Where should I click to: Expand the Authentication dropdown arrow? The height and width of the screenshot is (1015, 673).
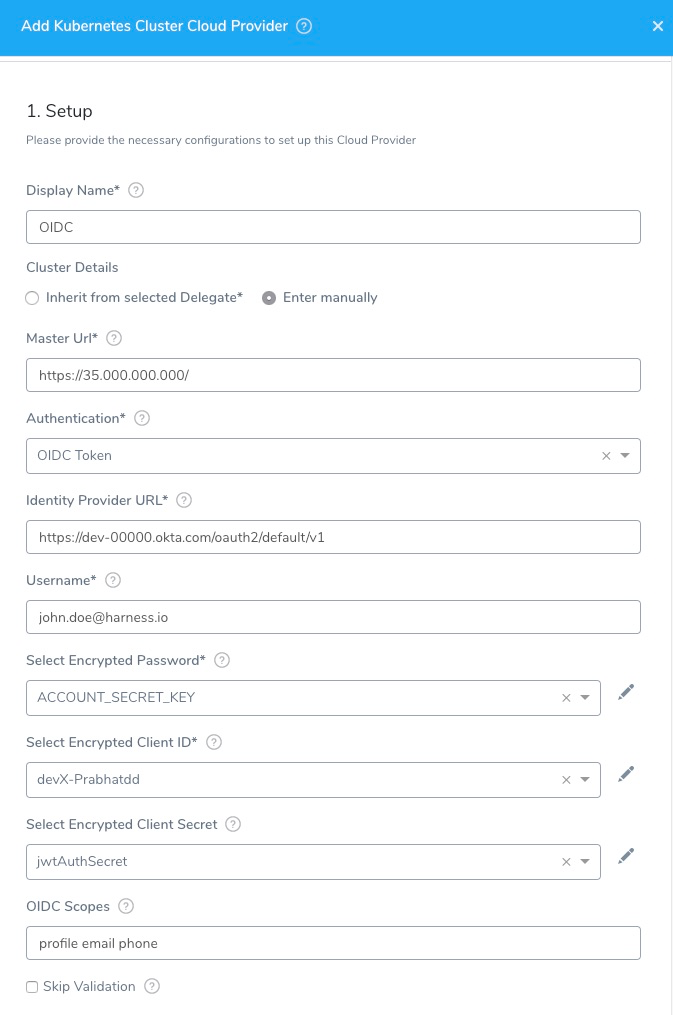[x=625, y=456]
